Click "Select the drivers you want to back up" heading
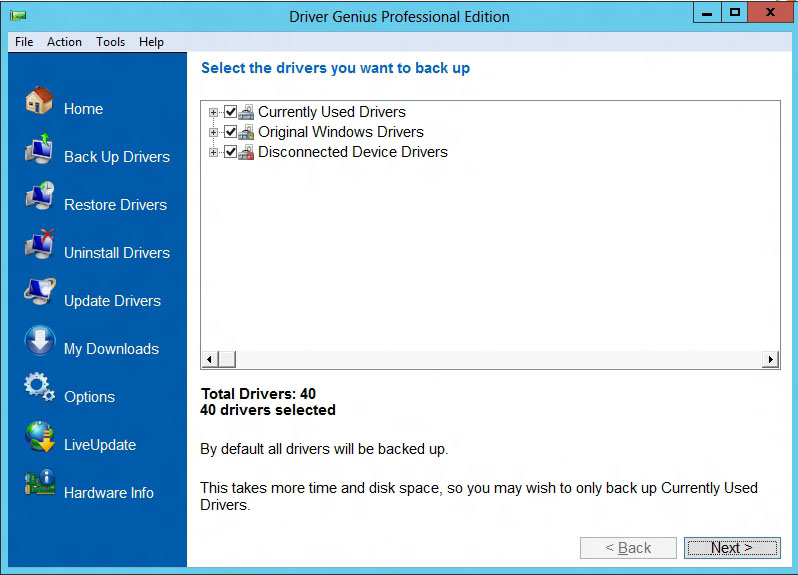 [335, 68]
